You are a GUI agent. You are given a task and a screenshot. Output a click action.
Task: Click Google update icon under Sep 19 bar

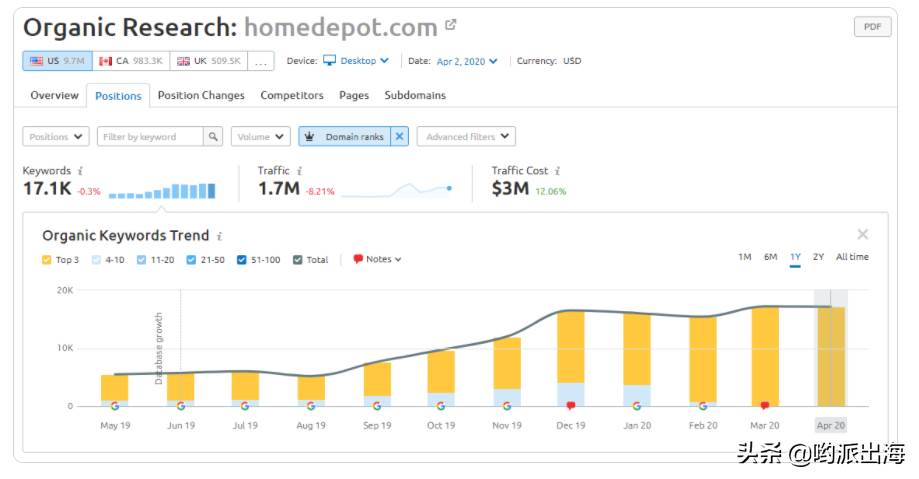pyautogui.click(x=377, y=406)
